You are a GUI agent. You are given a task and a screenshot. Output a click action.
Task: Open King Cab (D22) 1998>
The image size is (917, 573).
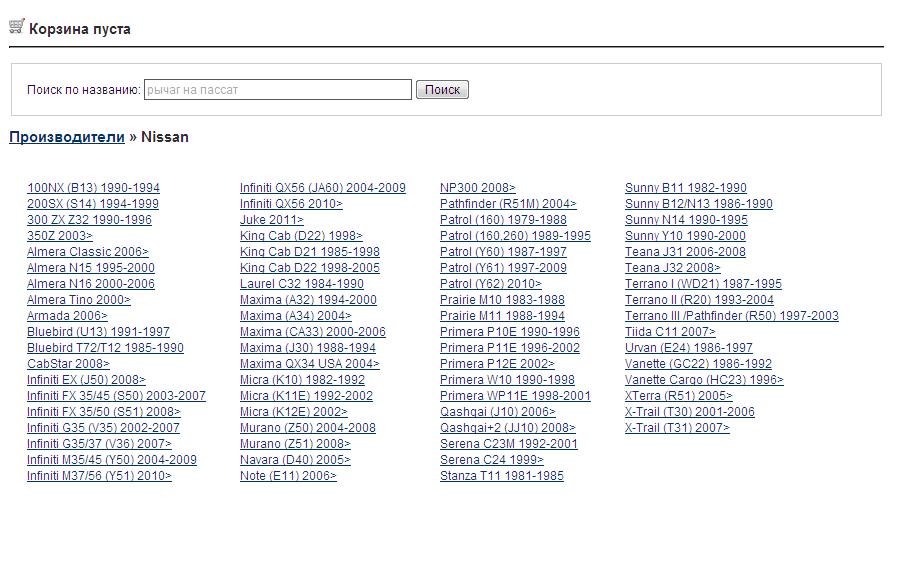[301, 236]
